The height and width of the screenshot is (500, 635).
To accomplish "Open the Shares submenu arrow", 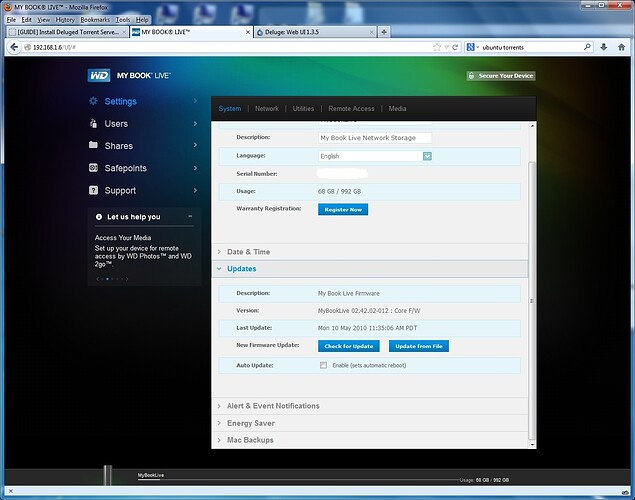I will coord(195,145).
